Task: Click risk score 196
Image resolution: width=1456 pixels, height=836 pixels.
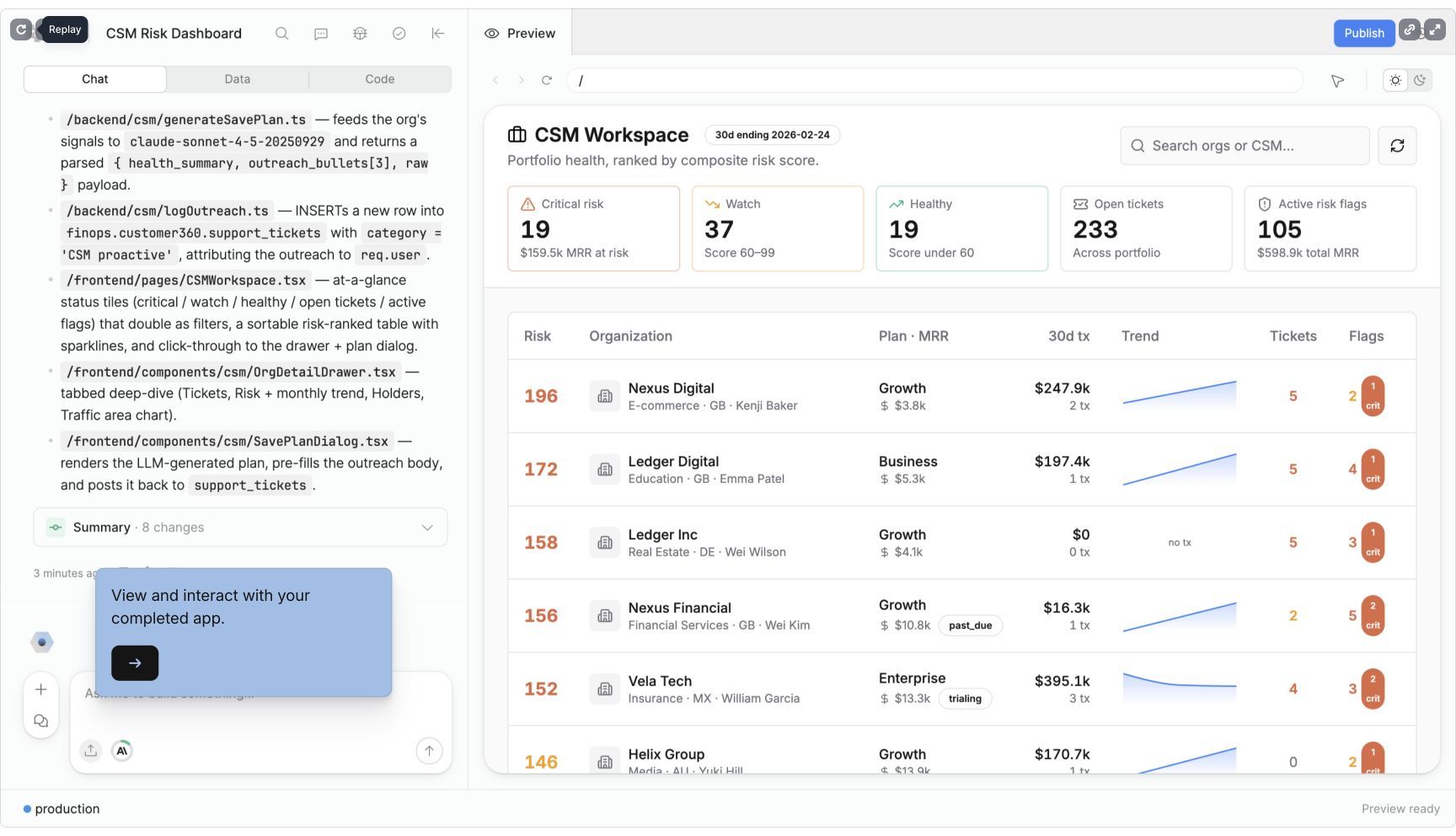Action: (x=541, y=396)
